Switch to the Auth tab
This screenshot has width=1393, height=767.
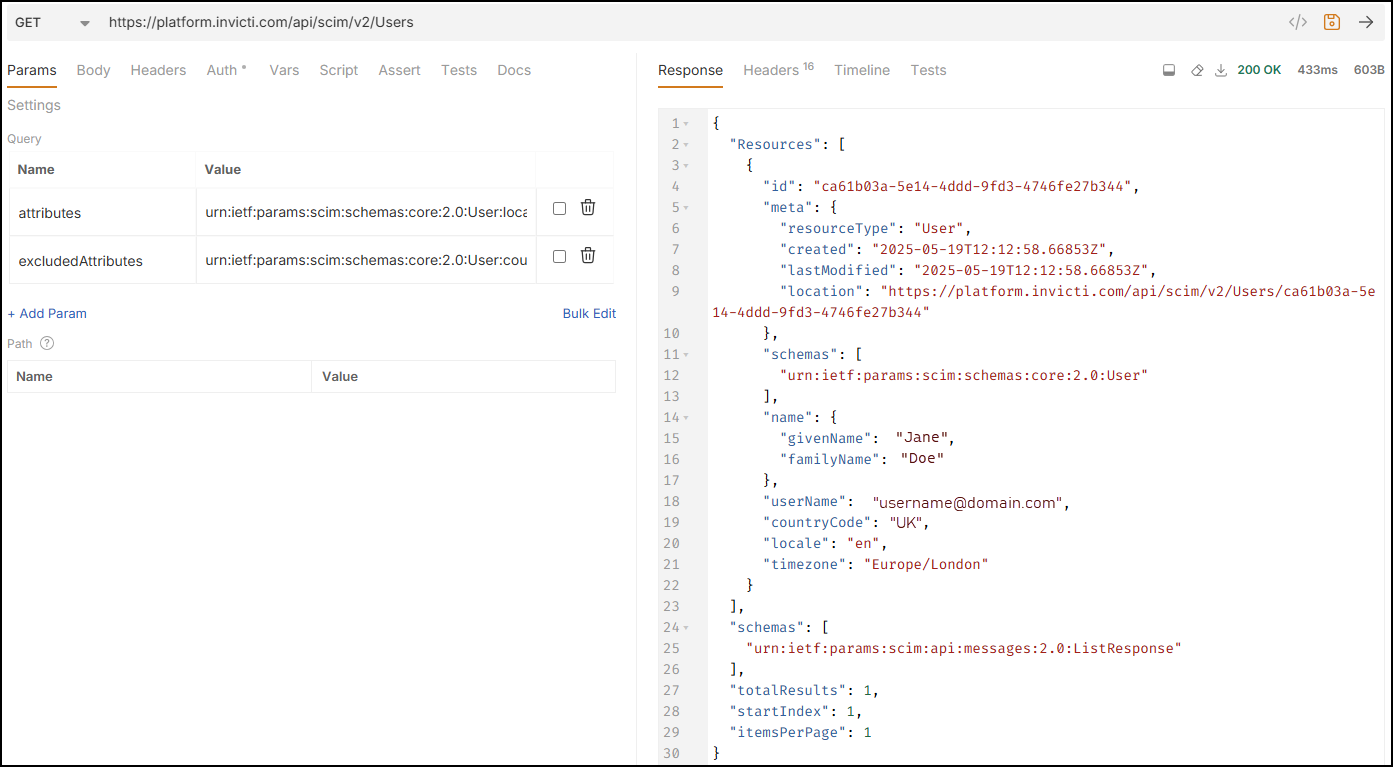223,70
